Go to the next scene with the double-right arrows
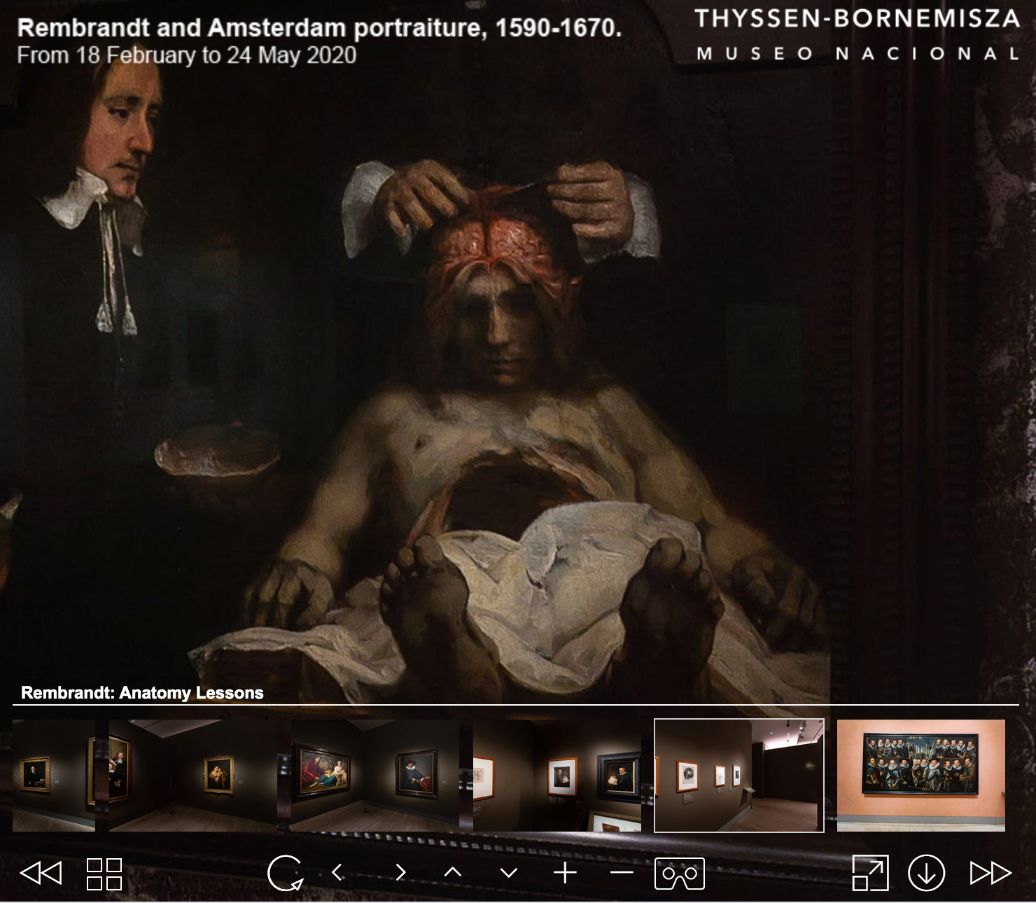Viewport: 1036px width, 903px height. tap(990, 873)
